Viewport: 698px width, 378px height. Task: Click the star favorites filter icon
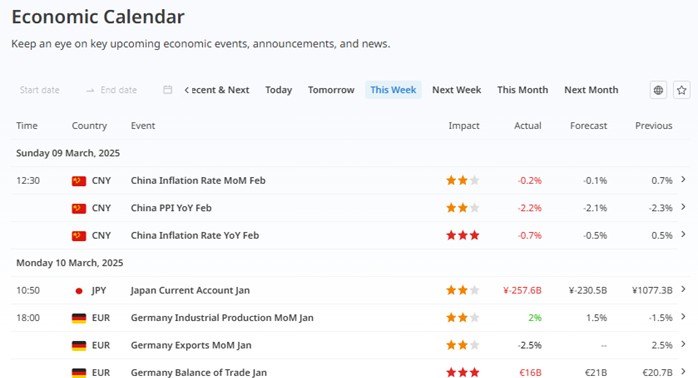tap(682, 90)
